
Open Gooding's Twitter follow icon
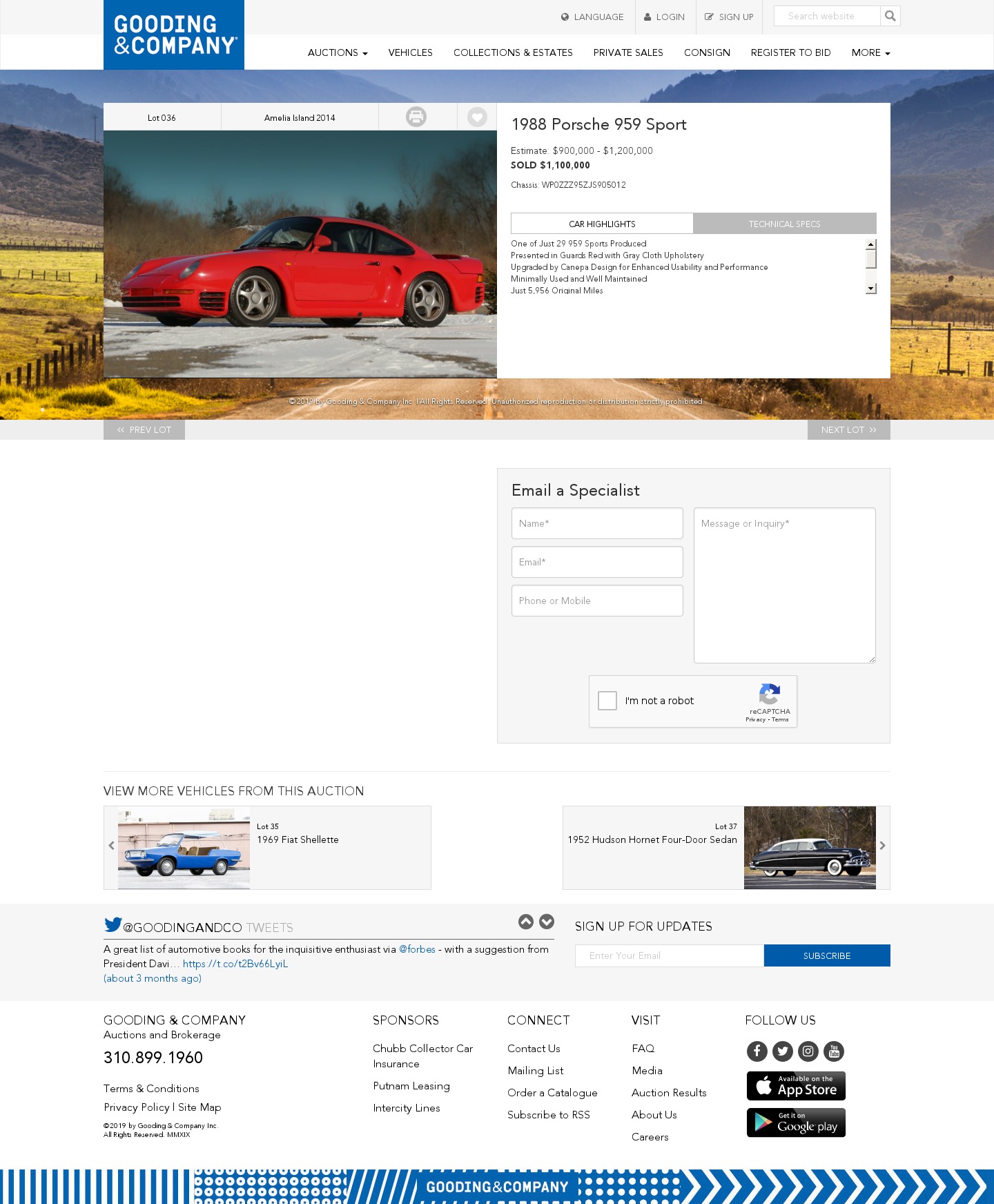(783, 1051)
